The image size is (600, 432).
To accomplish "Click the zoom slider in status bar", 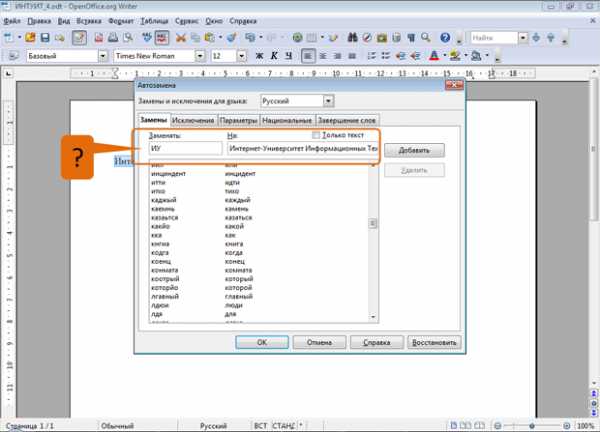I will pyautogui.click(x=532, y=425).
